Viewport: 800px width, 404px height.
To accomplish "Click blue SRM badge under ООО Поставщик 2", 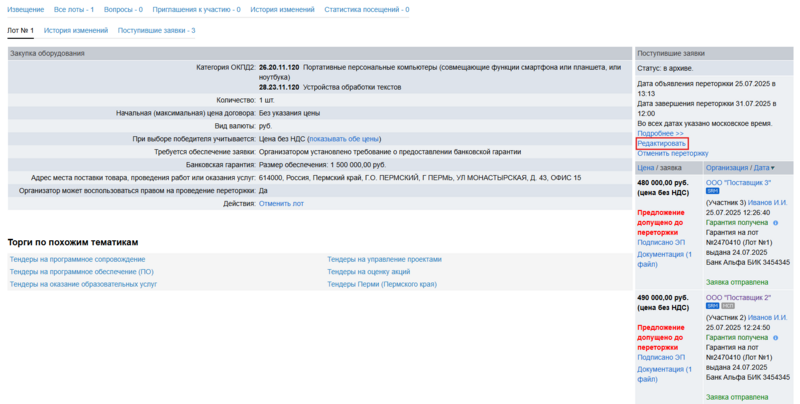I will pyautogui.click(x=712, y=307).
